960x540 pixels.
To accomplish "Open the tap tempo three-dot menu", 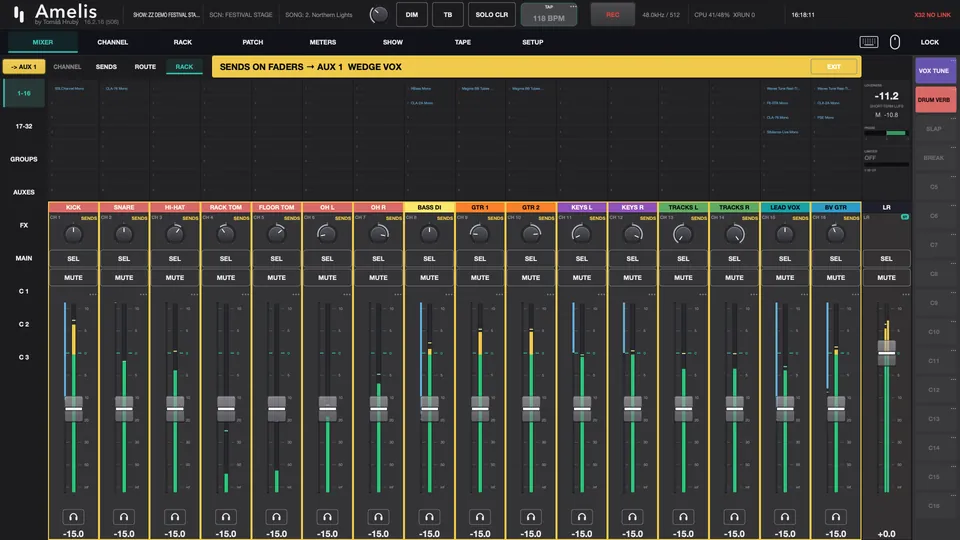I will pos(573,7).
